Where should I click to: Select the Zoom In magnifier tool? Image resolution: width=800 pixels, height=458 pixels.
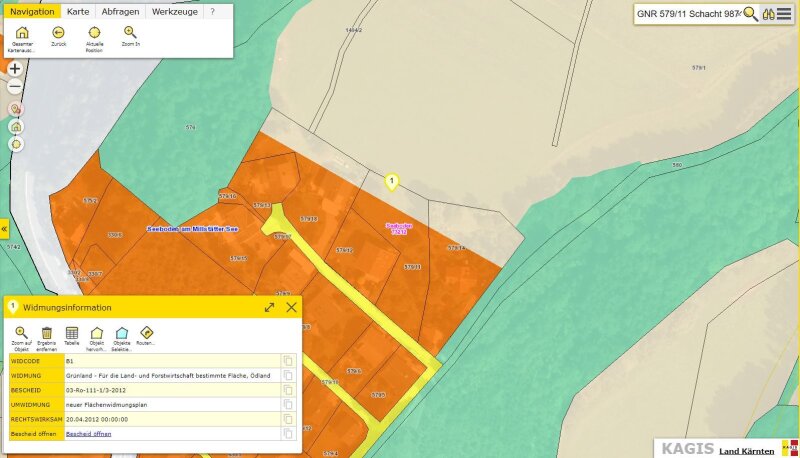130,33
